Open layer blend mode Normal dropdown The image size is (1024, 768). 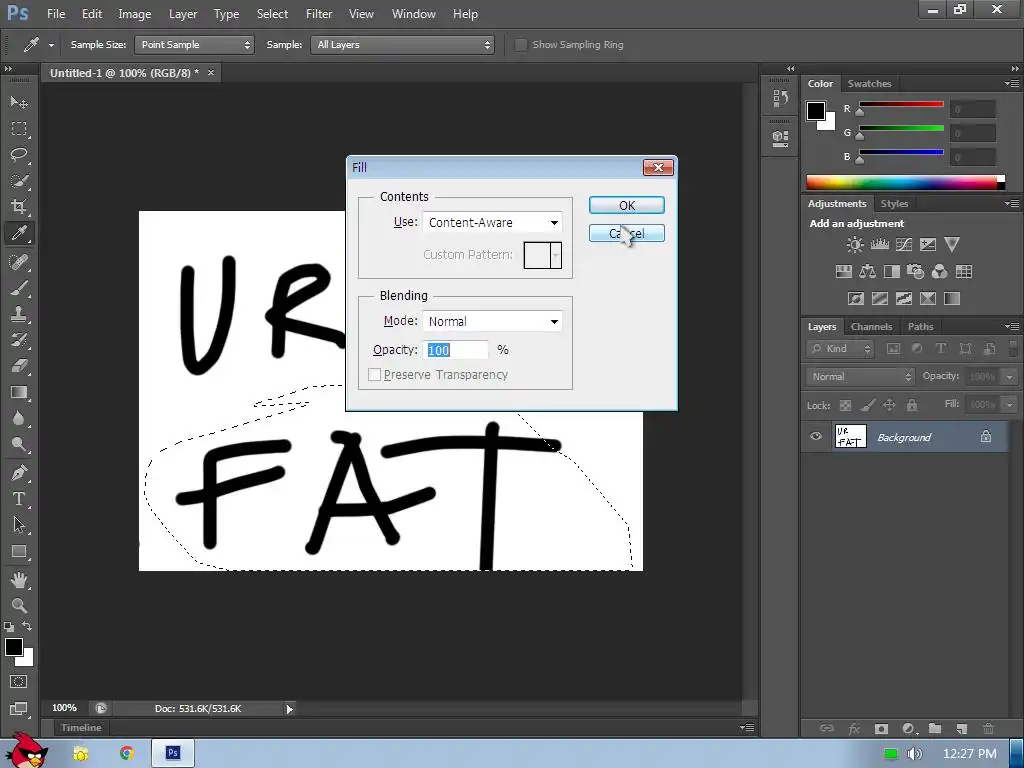pos(859,376)
